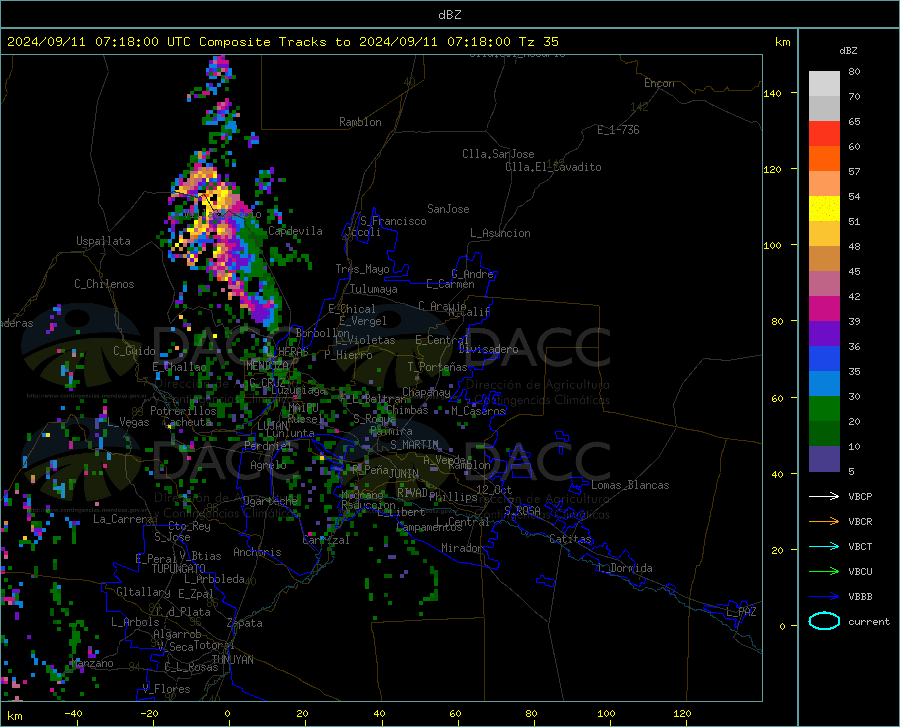This screenshot has width=900, height=727.
Task: Click the Catitas map label
Action: [x=571, y=539]
